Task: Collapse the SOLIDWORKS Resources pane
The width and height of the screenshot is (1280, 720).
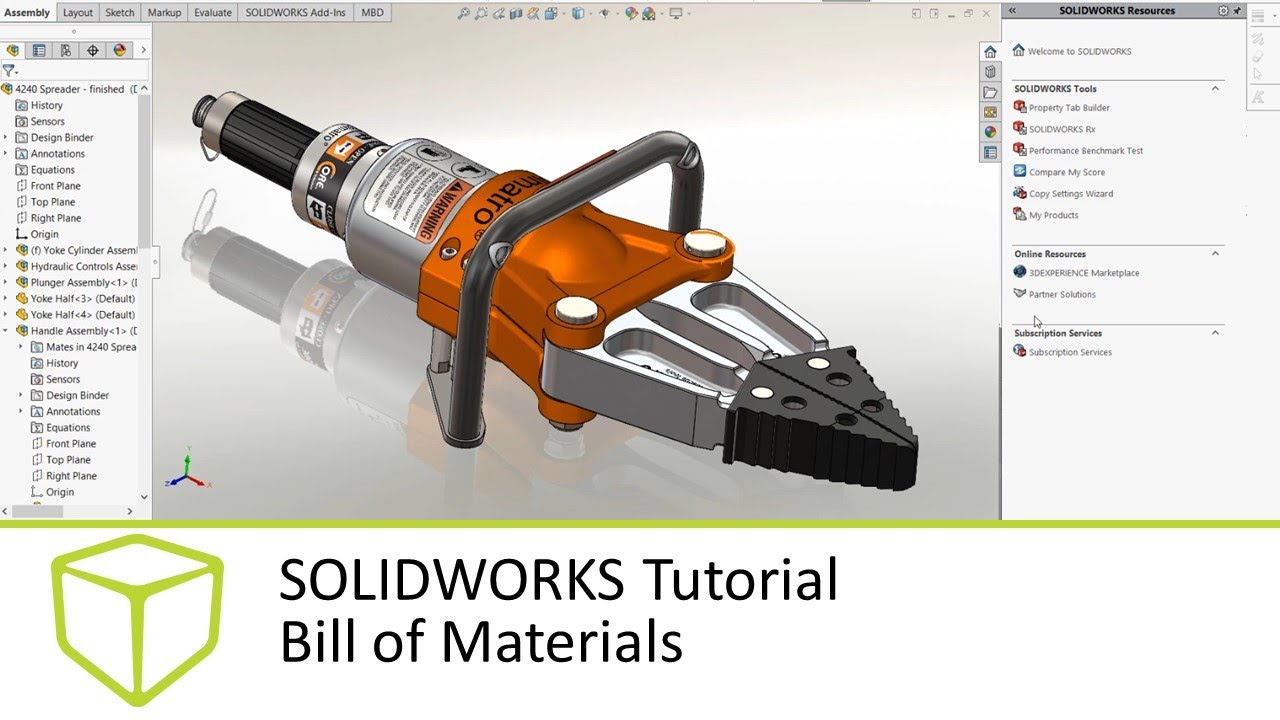Action: pyautogui.click(x=1012, y=10)
